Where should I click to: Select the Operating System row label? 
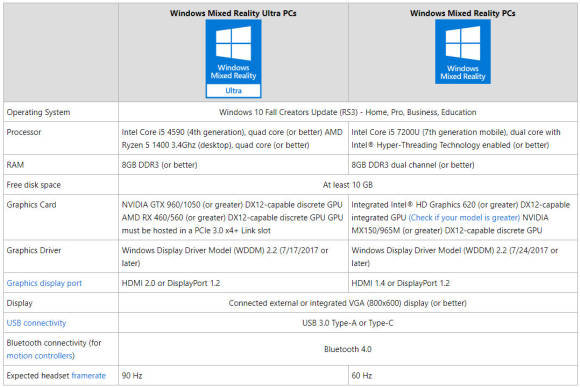(38, 112)
